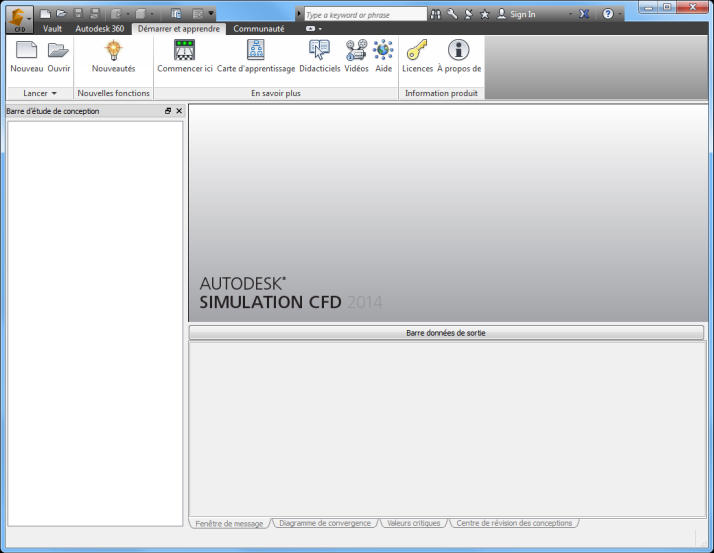Screen dimensions: 714x553
Task: Open the Valeurs critiques tab
Action: pos(413,523)
